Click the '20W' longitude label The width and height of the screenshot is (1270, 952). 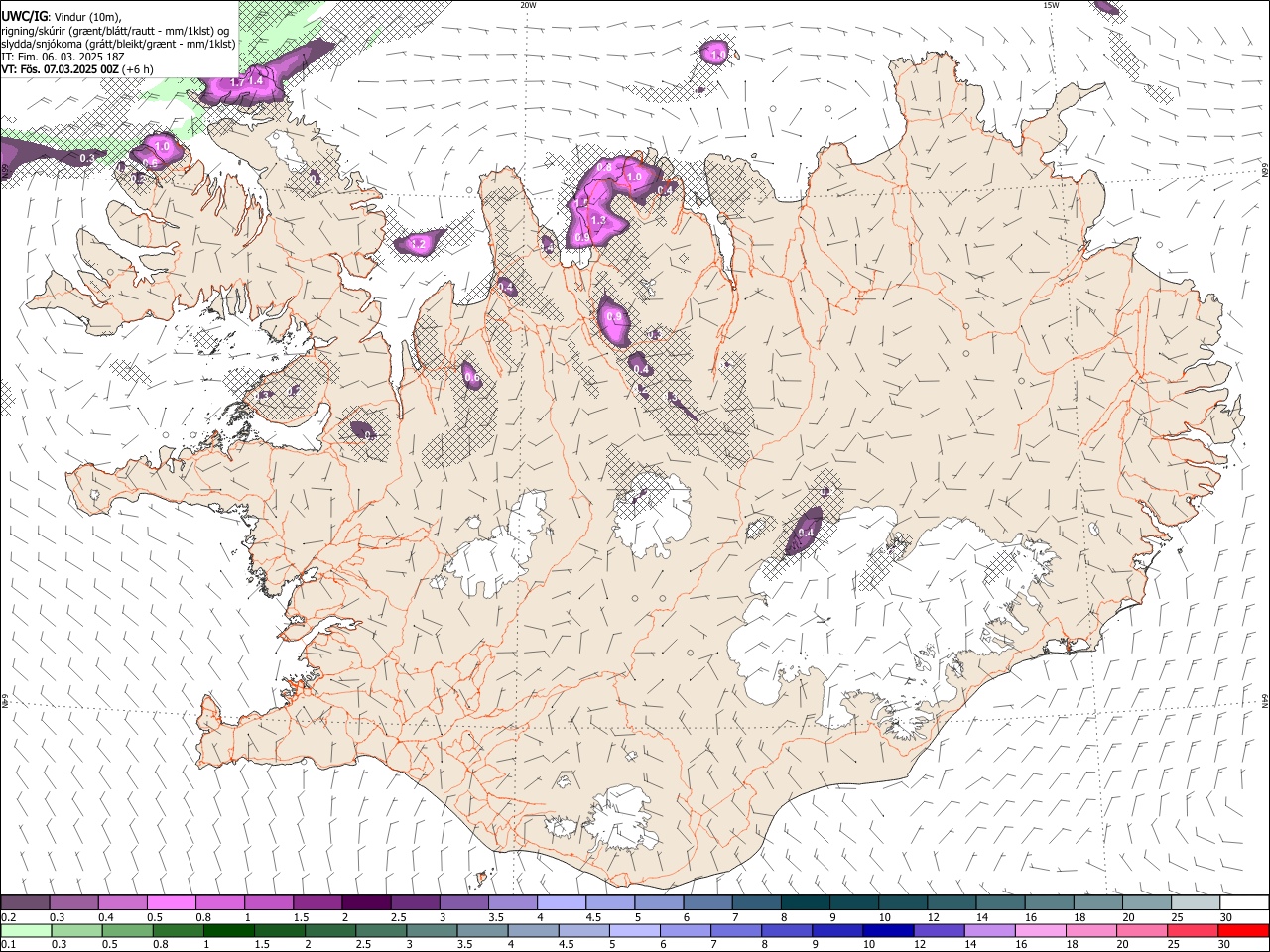(x=528, y=5)
